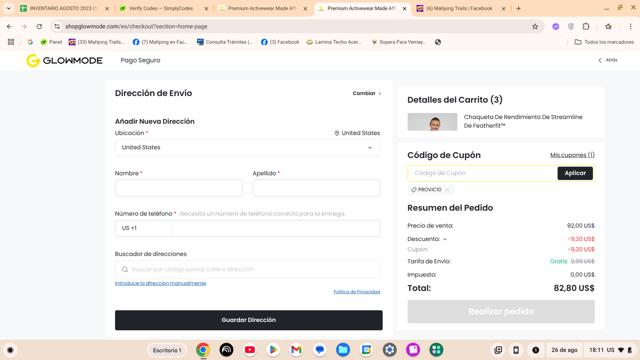Screen dimensions: 640x360
Task: Open Google Calendar from the shelf
Action: pyautogui.click(x=366, y=350)
